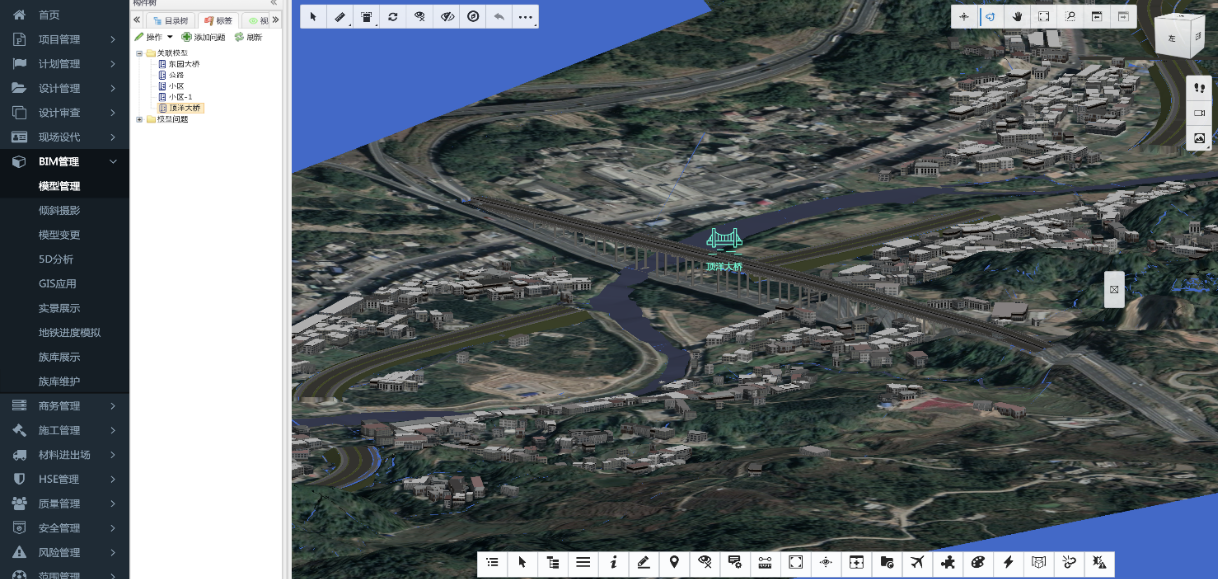Toggle the hide-element crossed eye icon
Viewport: 1219px width, 580px height.
pos(447,17)
